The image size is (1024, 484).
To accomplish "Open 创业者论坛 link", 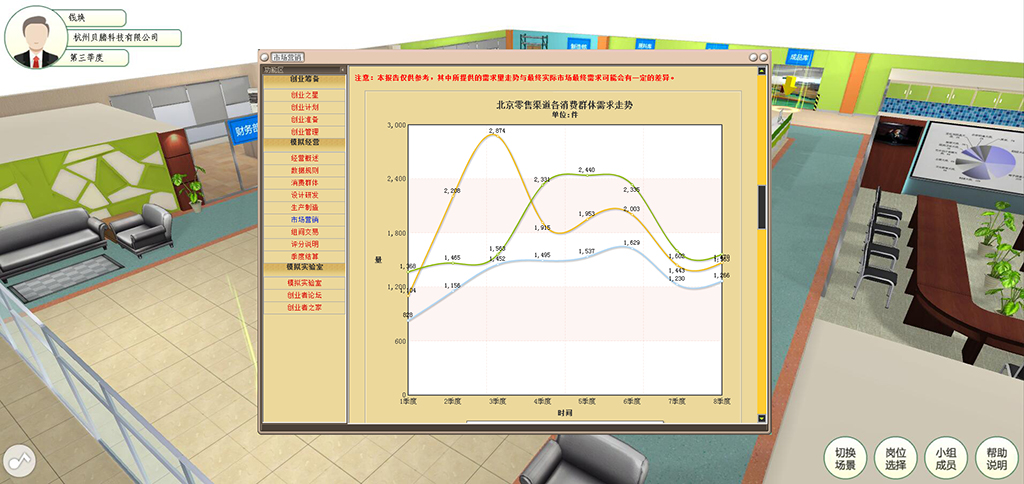I will 304,296.
